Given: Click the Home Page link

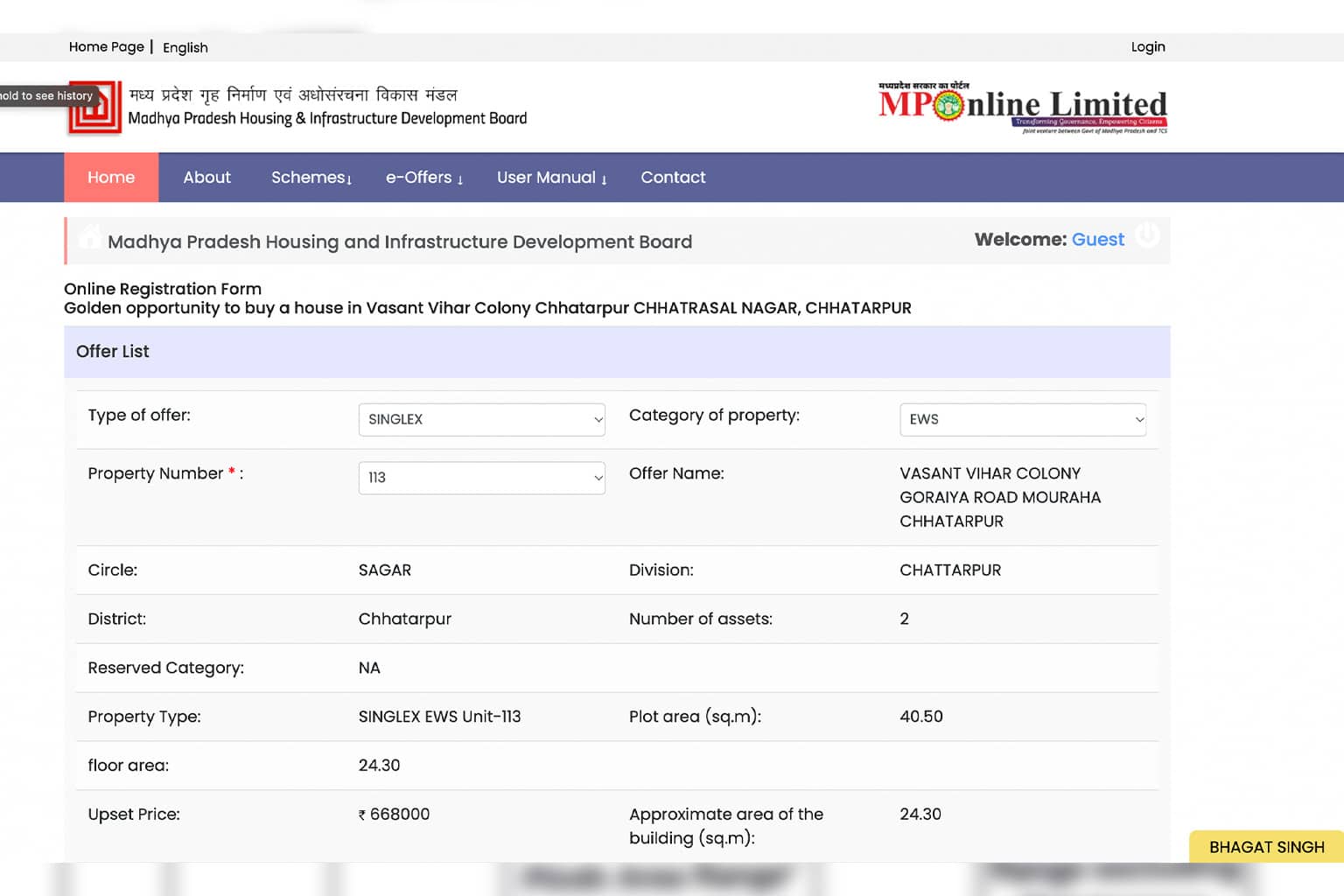Looking at the screenshot, I should tap(107, 46).
